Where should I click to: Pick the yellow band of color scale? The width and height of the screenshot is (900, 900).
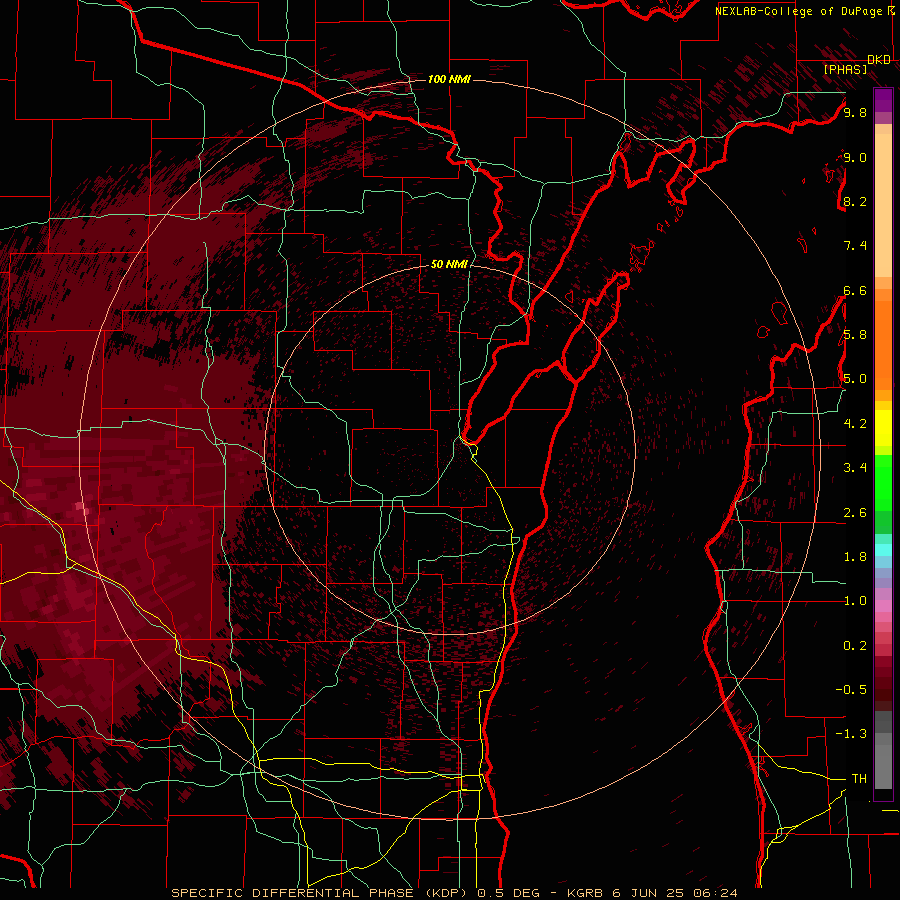point(883,428)
